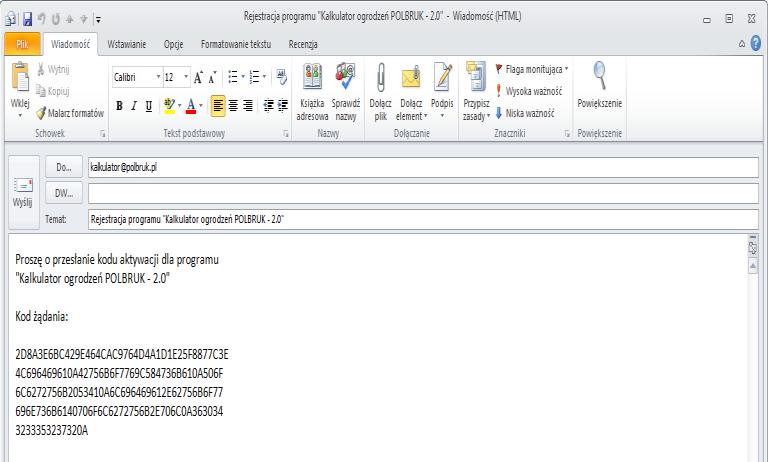The image size is (768, 462).
Task: Click the DW... copy recipients button
Action: (x=64, y=193)
